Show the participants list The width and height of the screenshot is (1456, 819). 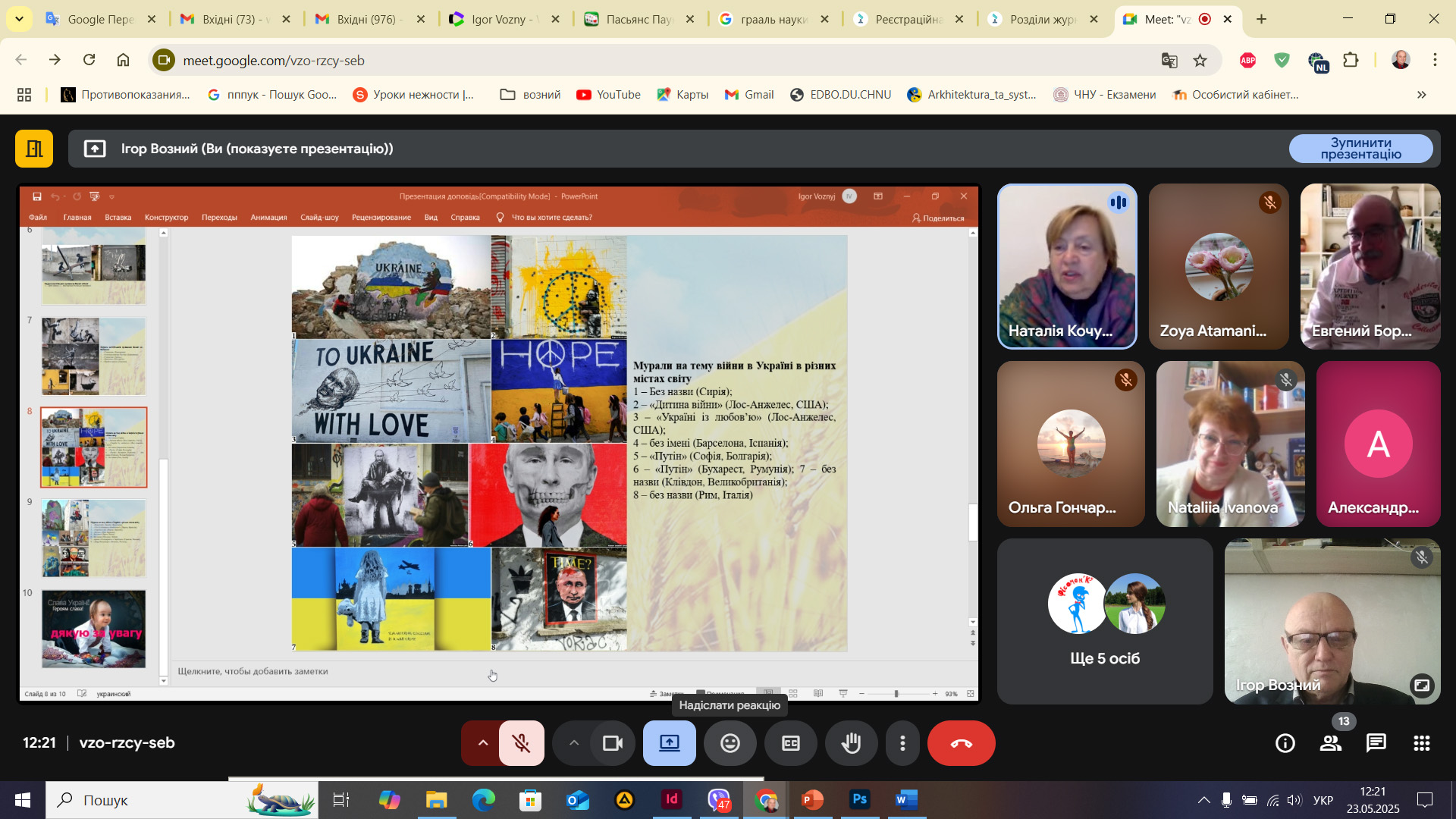click(1331, 743)
